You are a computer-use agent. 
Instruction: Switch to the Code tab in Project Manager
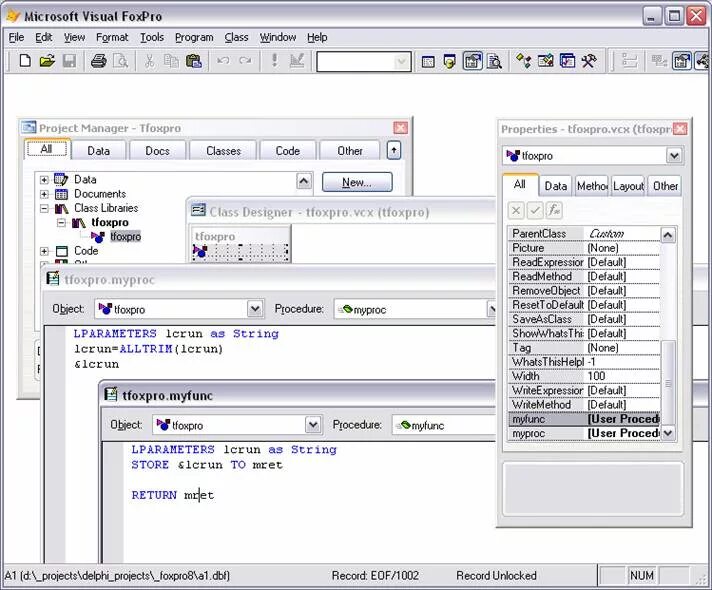click(x=287, y=151)
